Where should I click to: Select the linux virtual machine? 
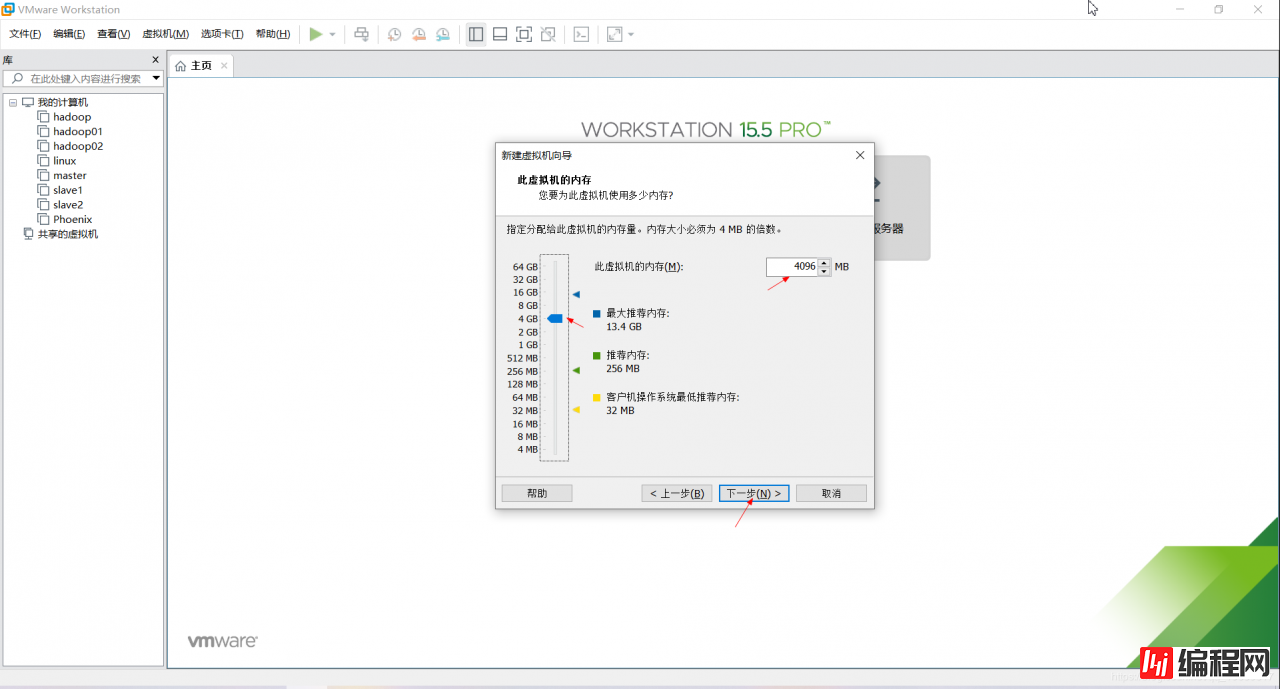65,160
